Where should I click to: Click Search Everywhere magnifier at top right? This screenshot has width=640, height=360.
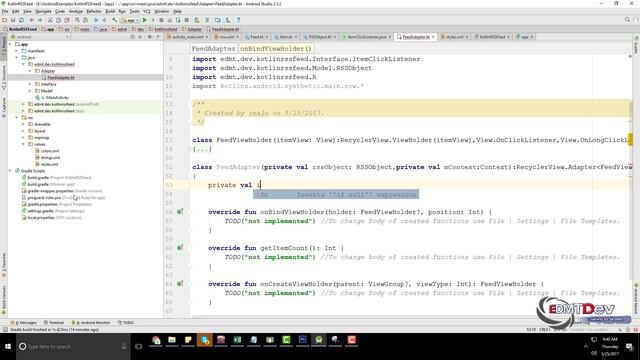[x=627, y=20]
